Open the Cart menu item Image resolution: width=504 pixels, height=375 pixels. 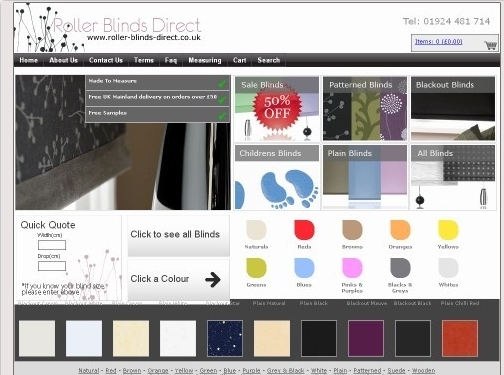click(x=240, y=60)
